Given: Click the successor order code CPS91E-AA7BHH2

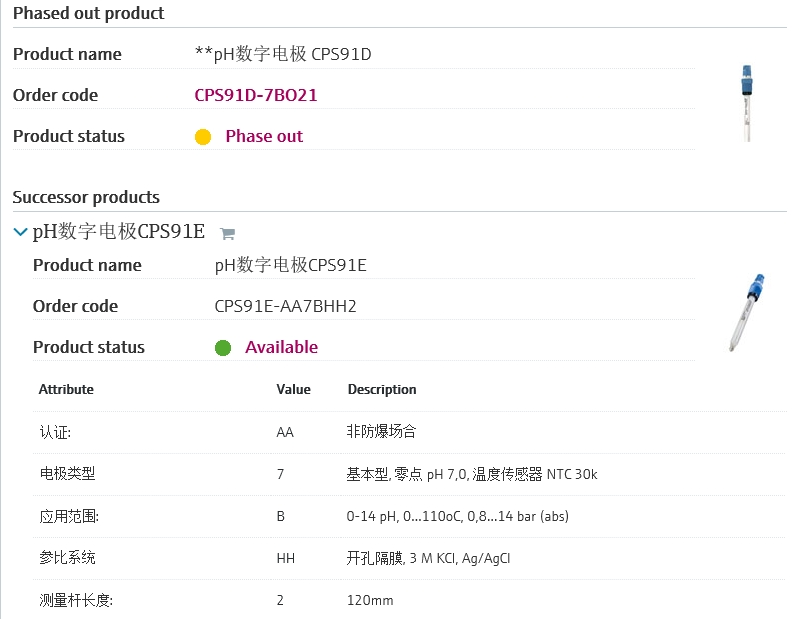Looking at the screenshot, I should point(285,306).
